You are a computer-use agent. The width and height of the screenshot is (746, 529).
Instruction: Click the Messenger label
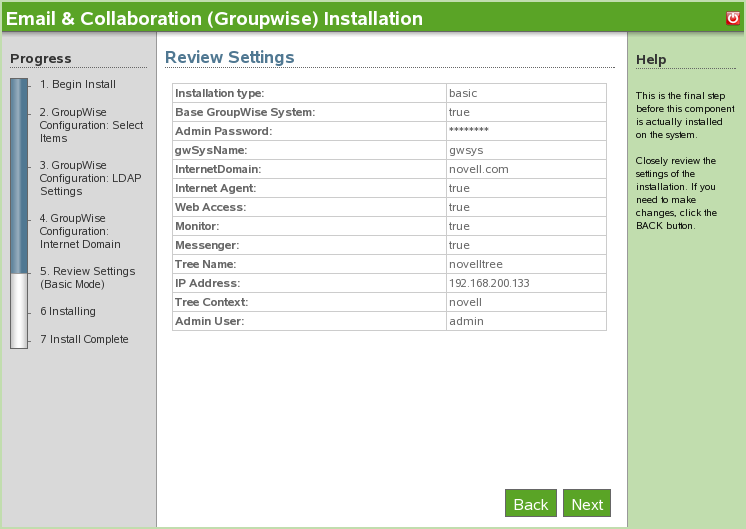click(207, 245)
